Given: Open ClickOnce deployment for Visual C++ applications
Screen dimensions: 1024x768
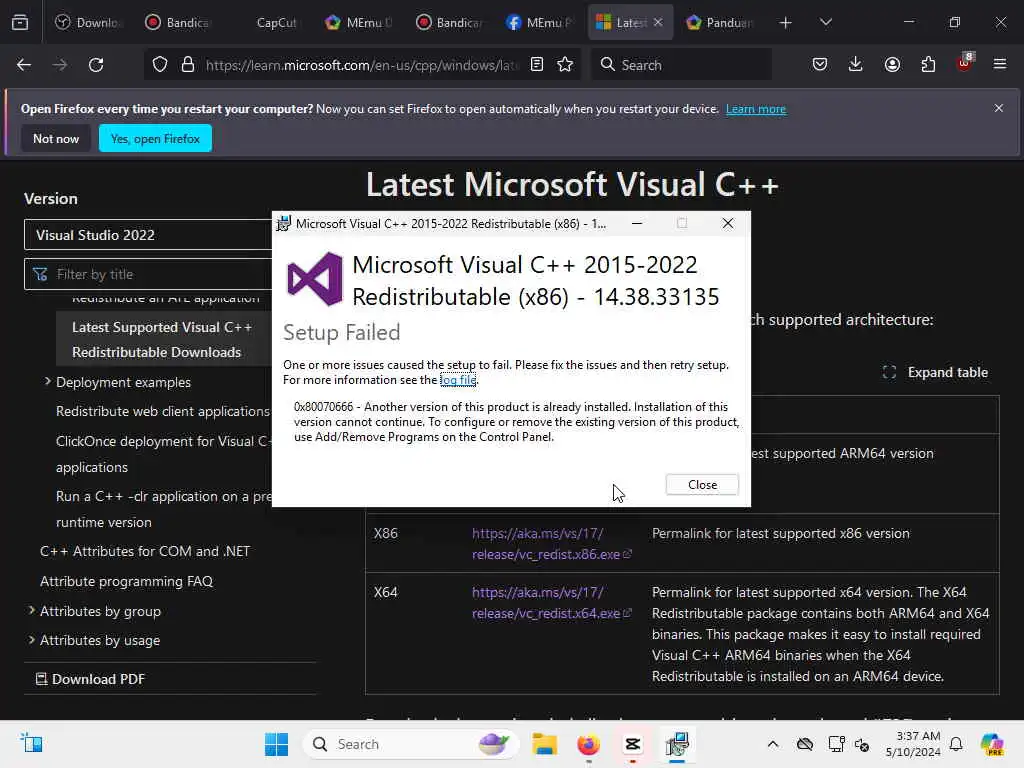Looking at the screenshot, I should [163, 454].
